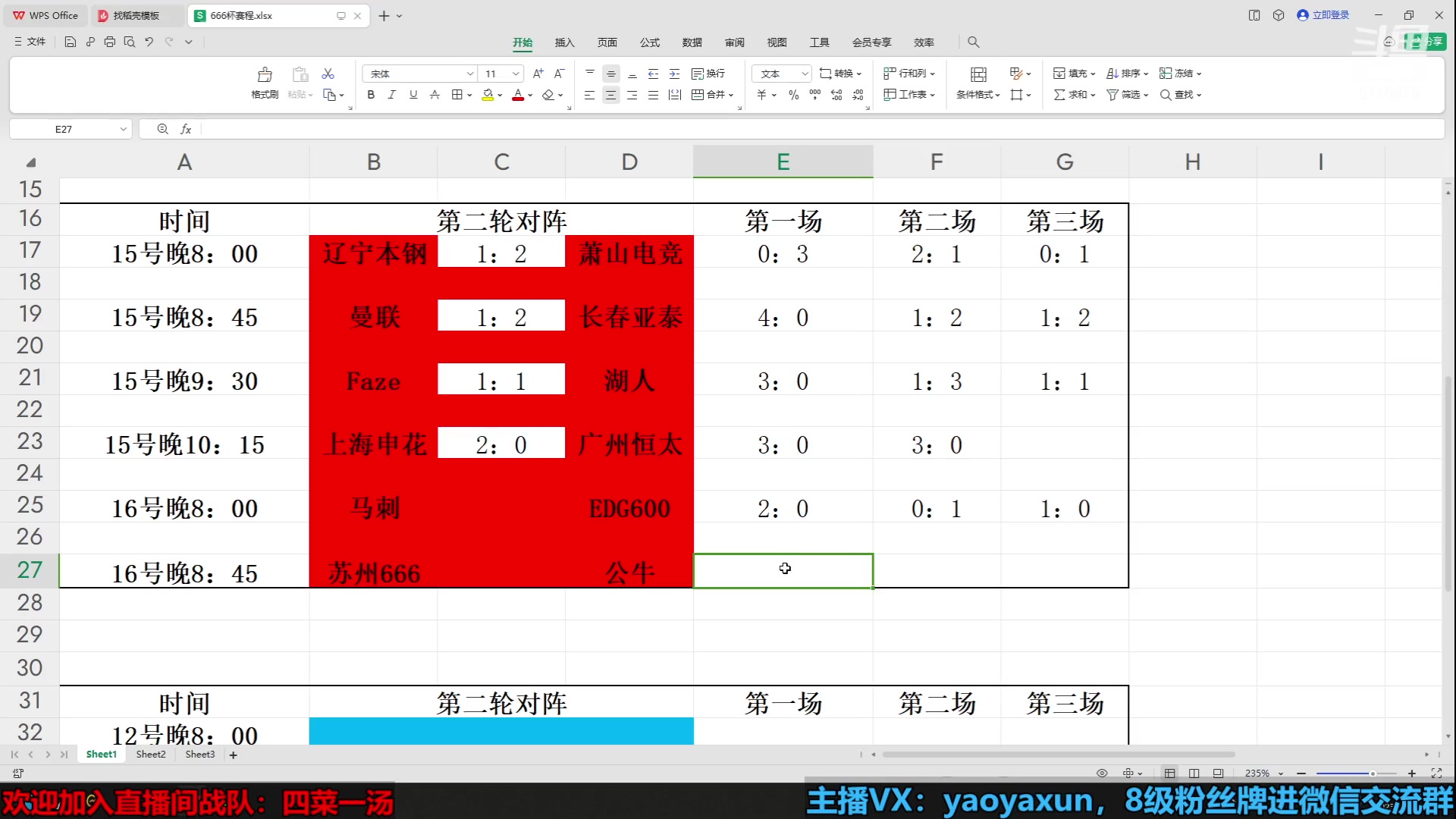This screenshot has width=1456, height=819.
Task: Increase font size with A+ icon
Action: (538, 74)
